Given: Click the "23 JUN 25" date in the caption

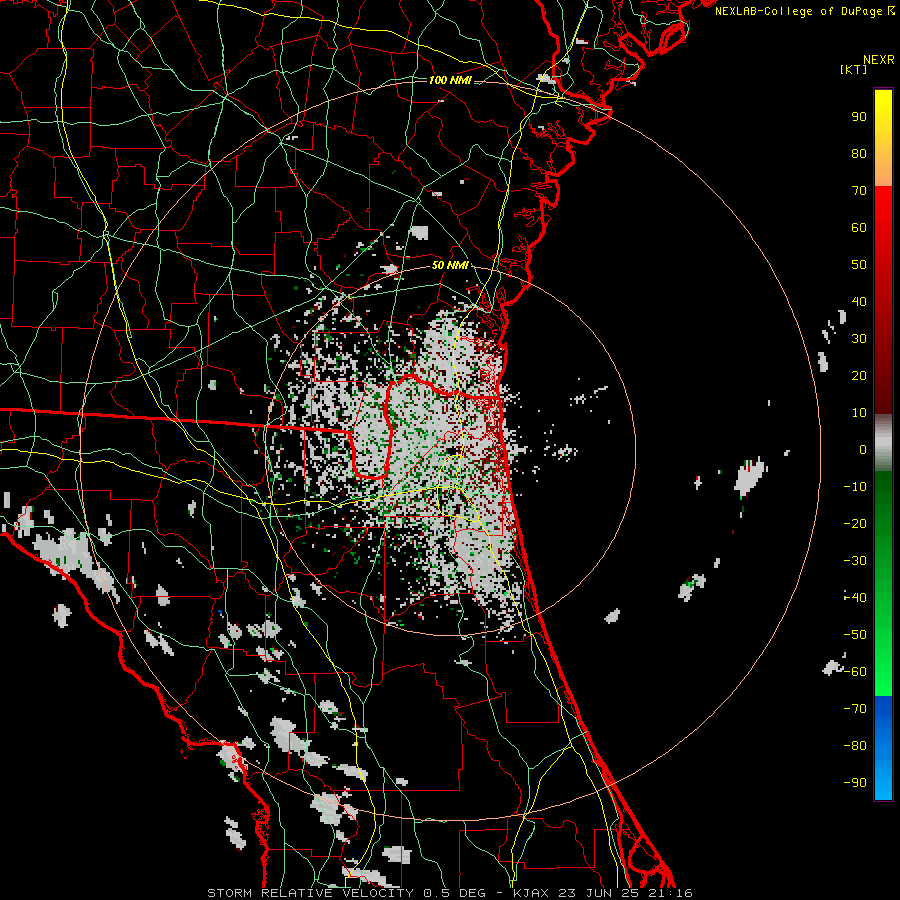Looking at the screenshot, I should click(x=598, y=893).
